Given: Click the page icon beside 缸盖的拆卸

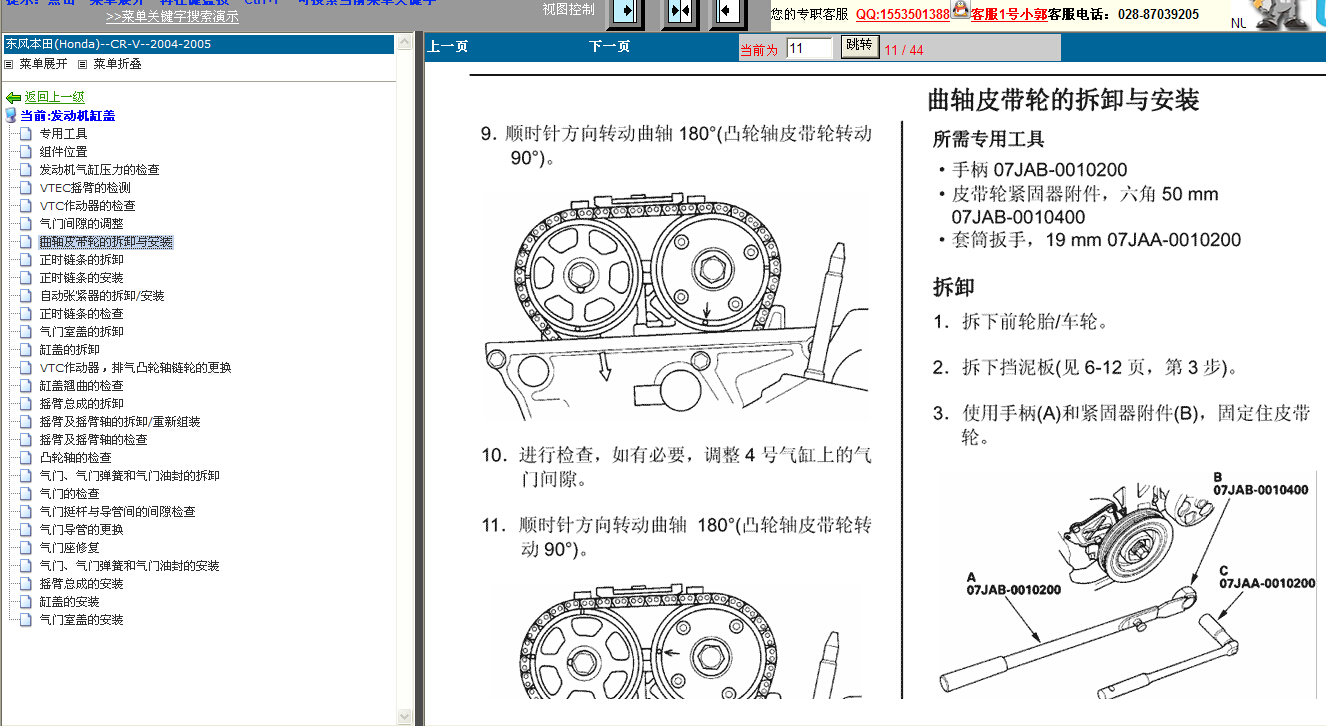Looking at the screenshot, I should tap(26, 350).
